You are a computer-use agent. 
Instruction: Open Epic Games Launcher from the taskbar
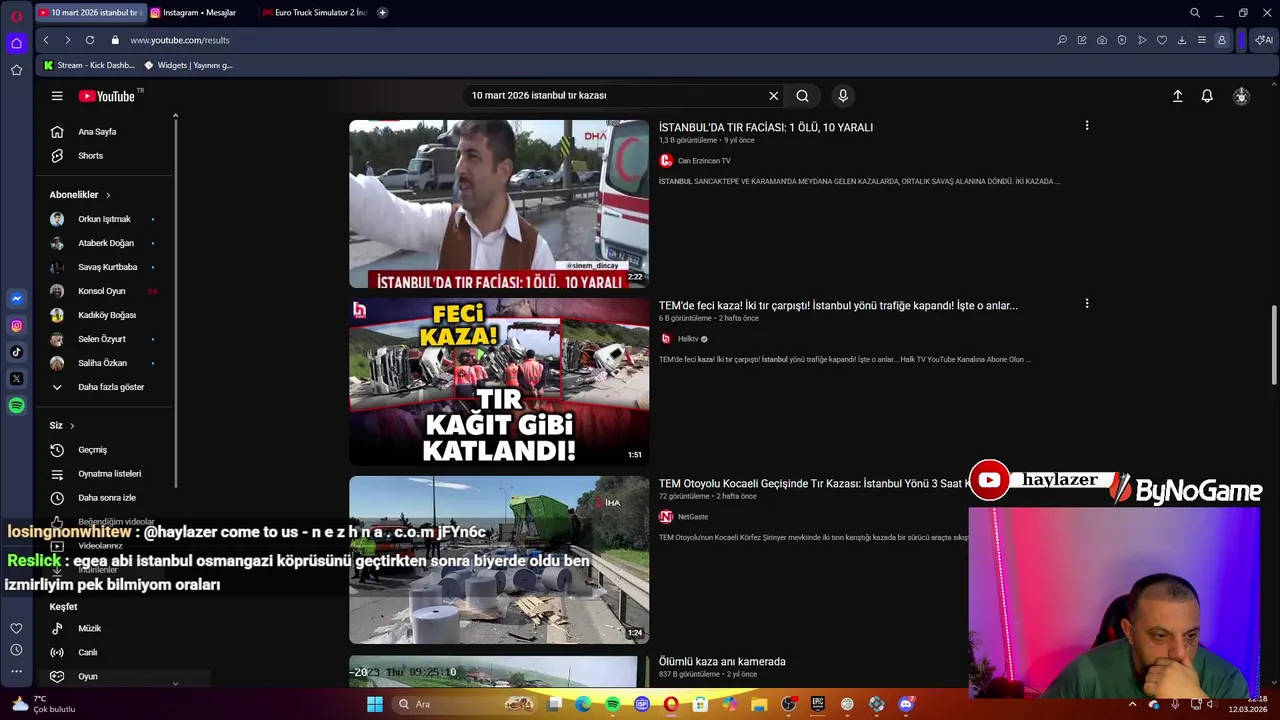click(x=817, y=704)
